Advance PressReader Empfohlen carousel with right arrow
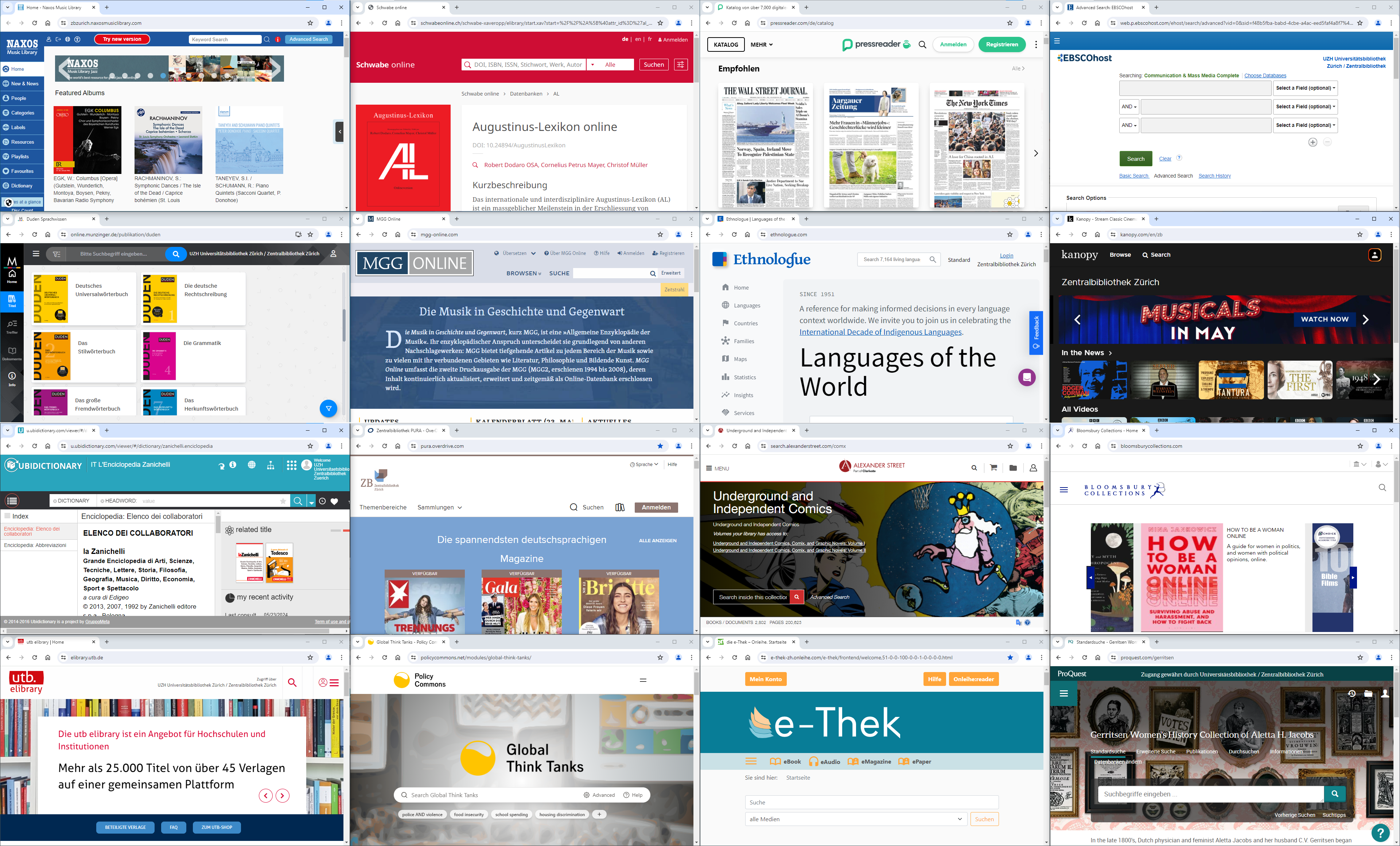Viewport: 1400px width, 846px height. pos(1036,153)
